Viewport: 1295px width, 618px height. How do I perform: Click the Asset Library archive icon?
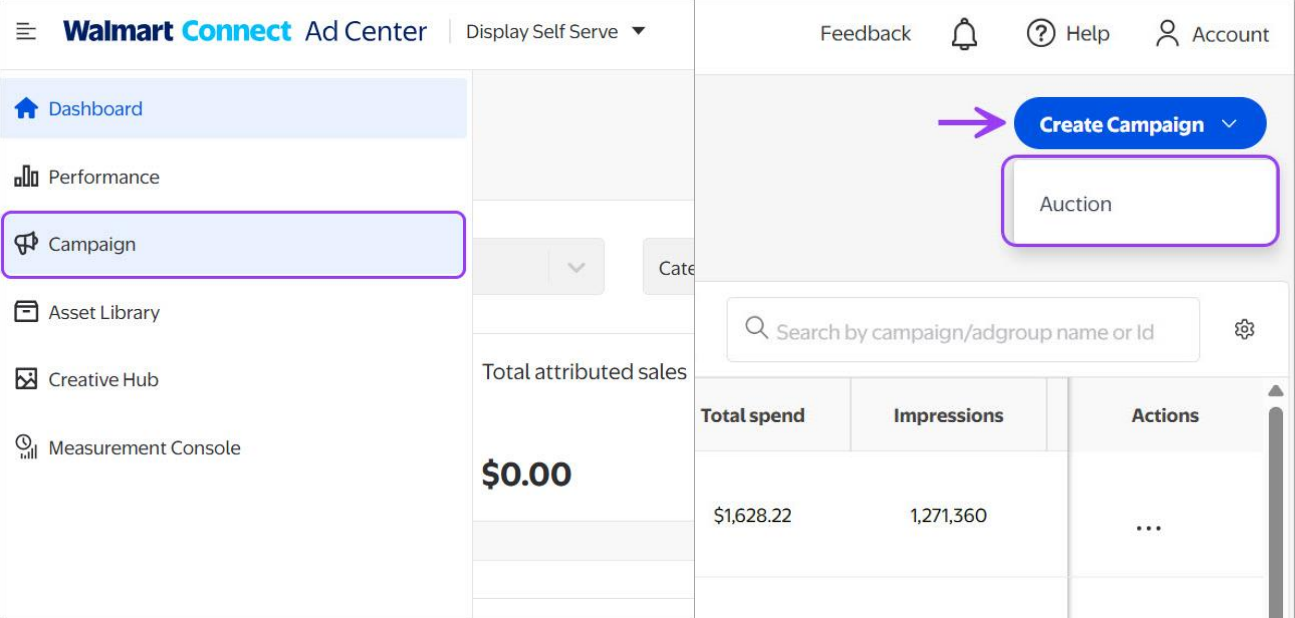pos(26,312)
